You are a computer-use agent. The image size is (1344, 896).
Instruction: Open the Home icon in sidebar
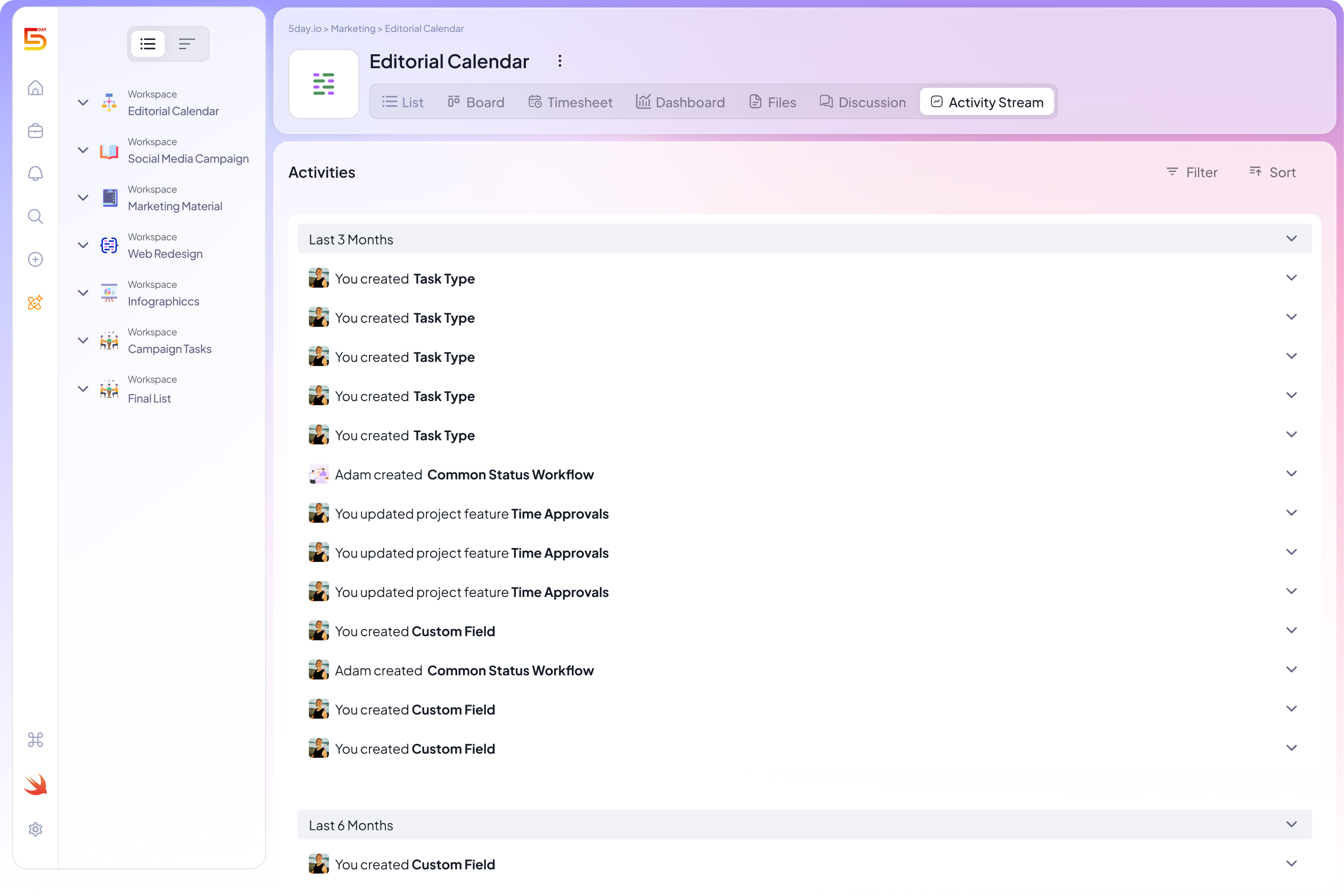pos(35,88)
